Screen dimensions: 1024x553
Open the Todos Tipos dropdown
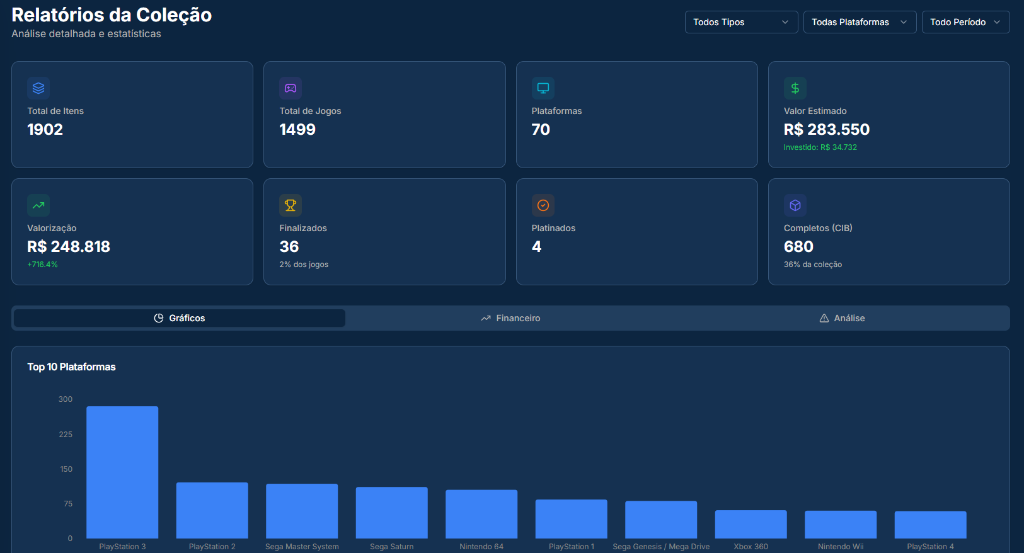click(x=741, y=22)
